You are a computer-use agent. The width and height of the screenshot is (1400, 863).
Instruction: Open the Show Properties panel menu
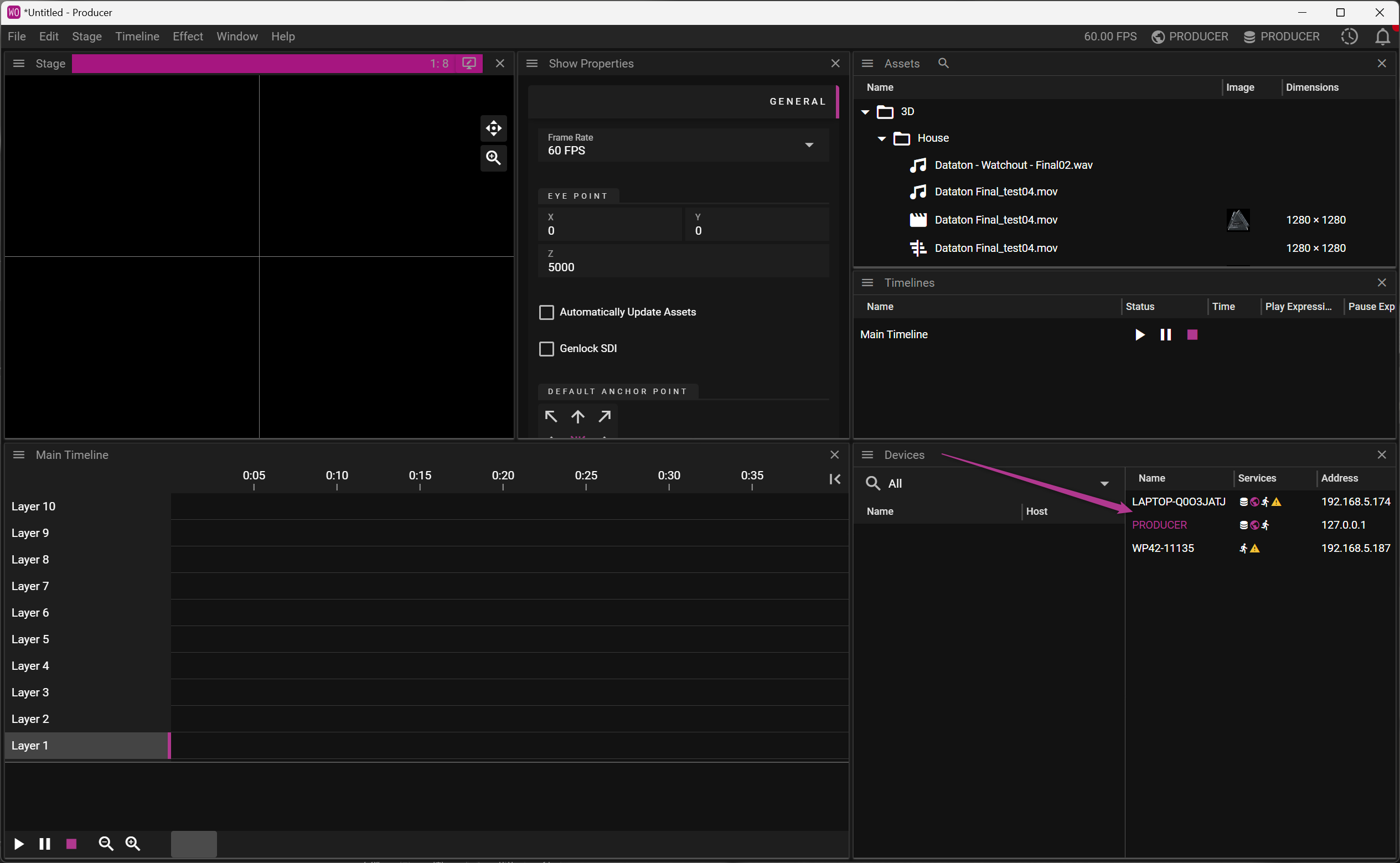[532, 63]
